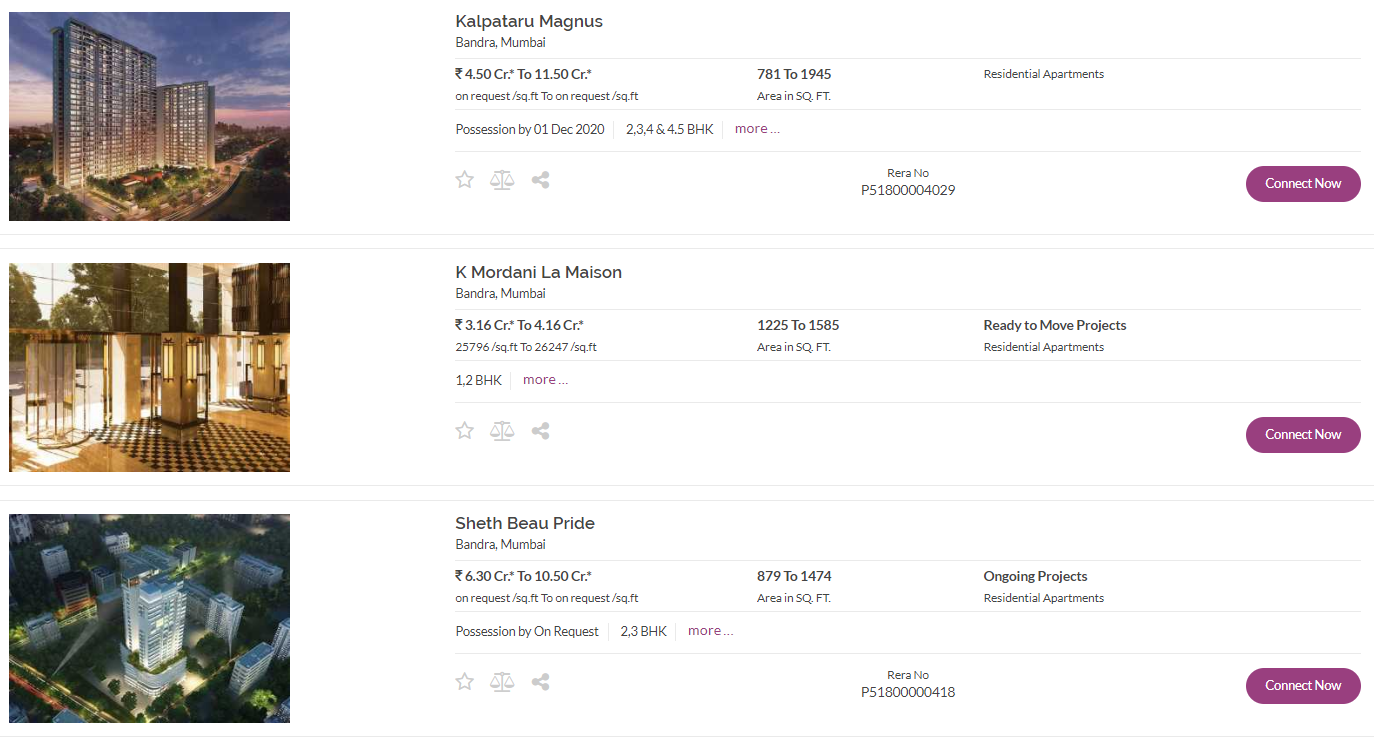Screen dimensions: 1374x739
Task: Select Rera number P51800000418
Action: click(908, 692)
